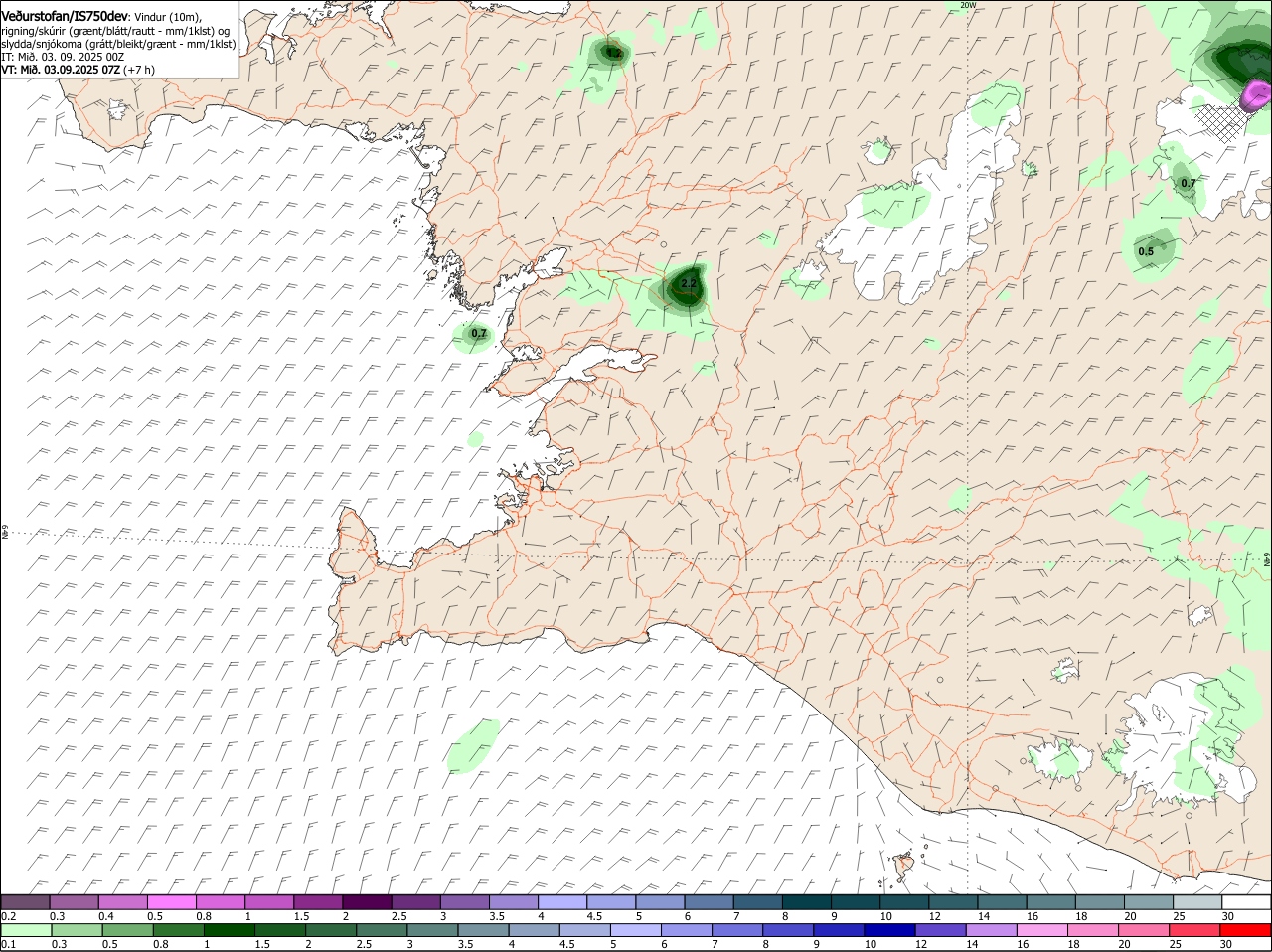Click the 0.7 precipitation label in the northeast

coord(1188,183)
